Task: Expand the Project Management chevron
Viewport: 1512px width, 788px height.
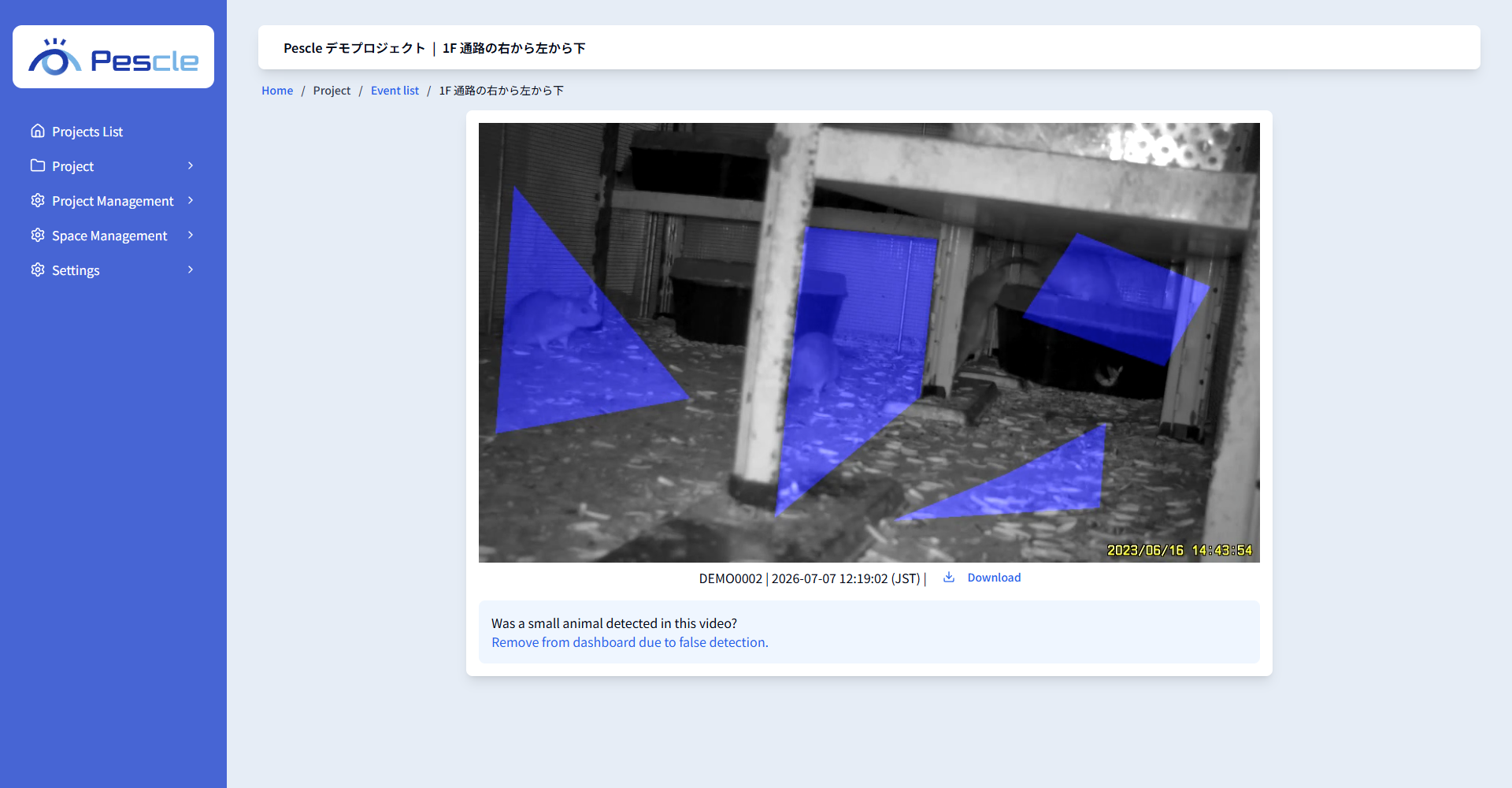Action: click(x=191, y=200)
